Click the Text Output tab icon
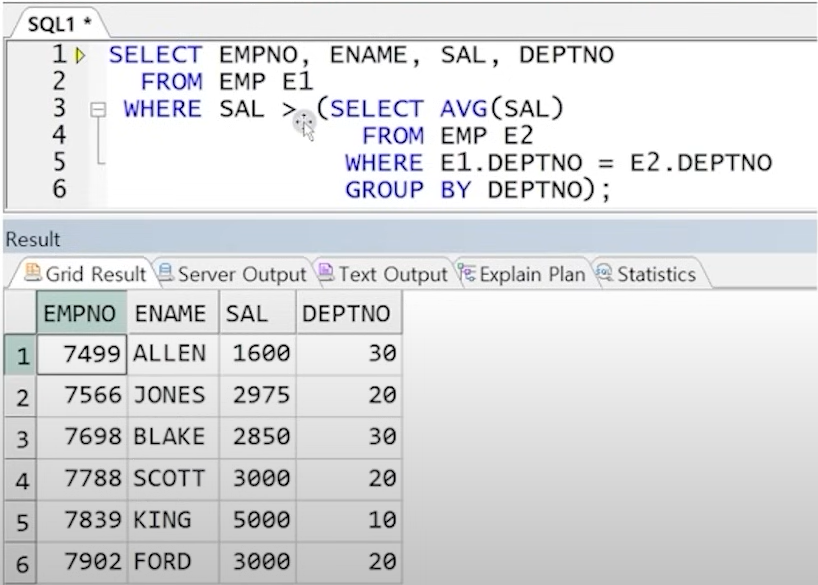The image size is (818, 585). tap(326, 272)
